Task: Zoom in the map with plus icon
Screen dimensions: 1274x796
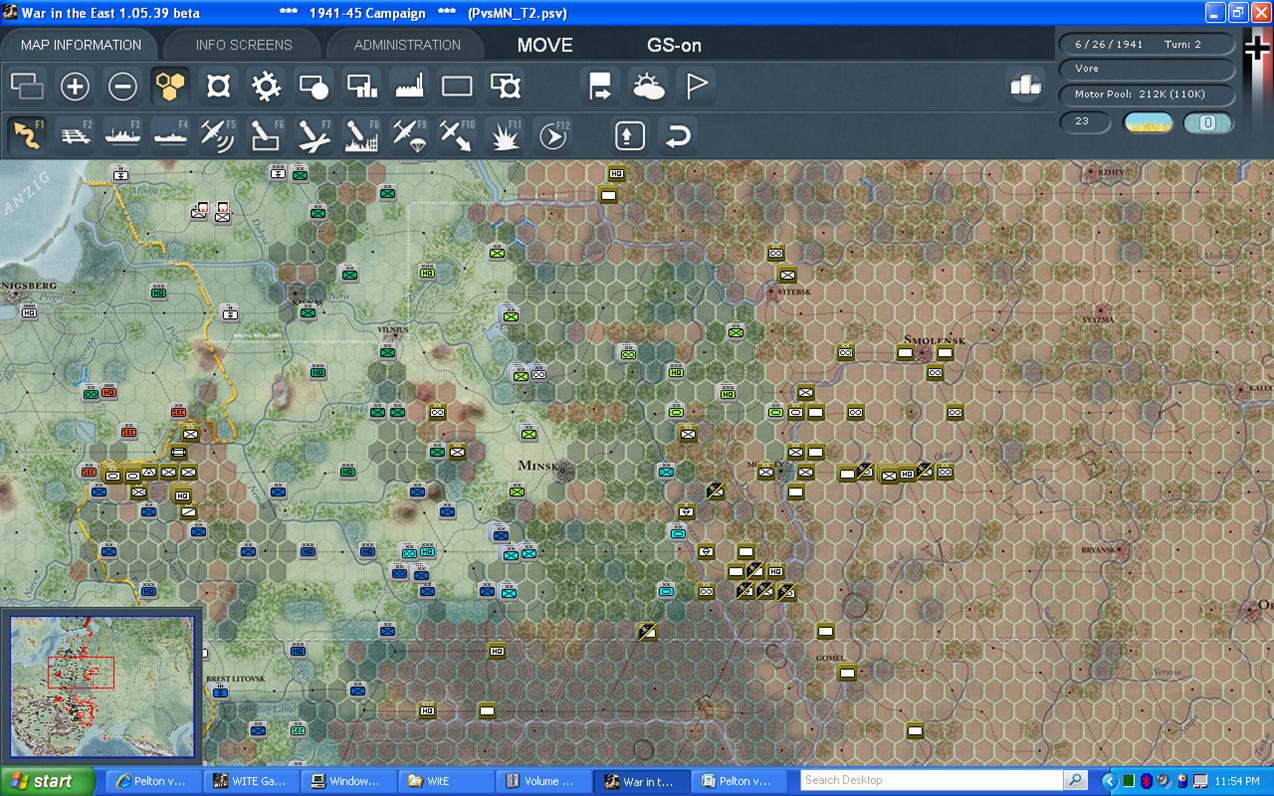Action: tap(75, 87)
